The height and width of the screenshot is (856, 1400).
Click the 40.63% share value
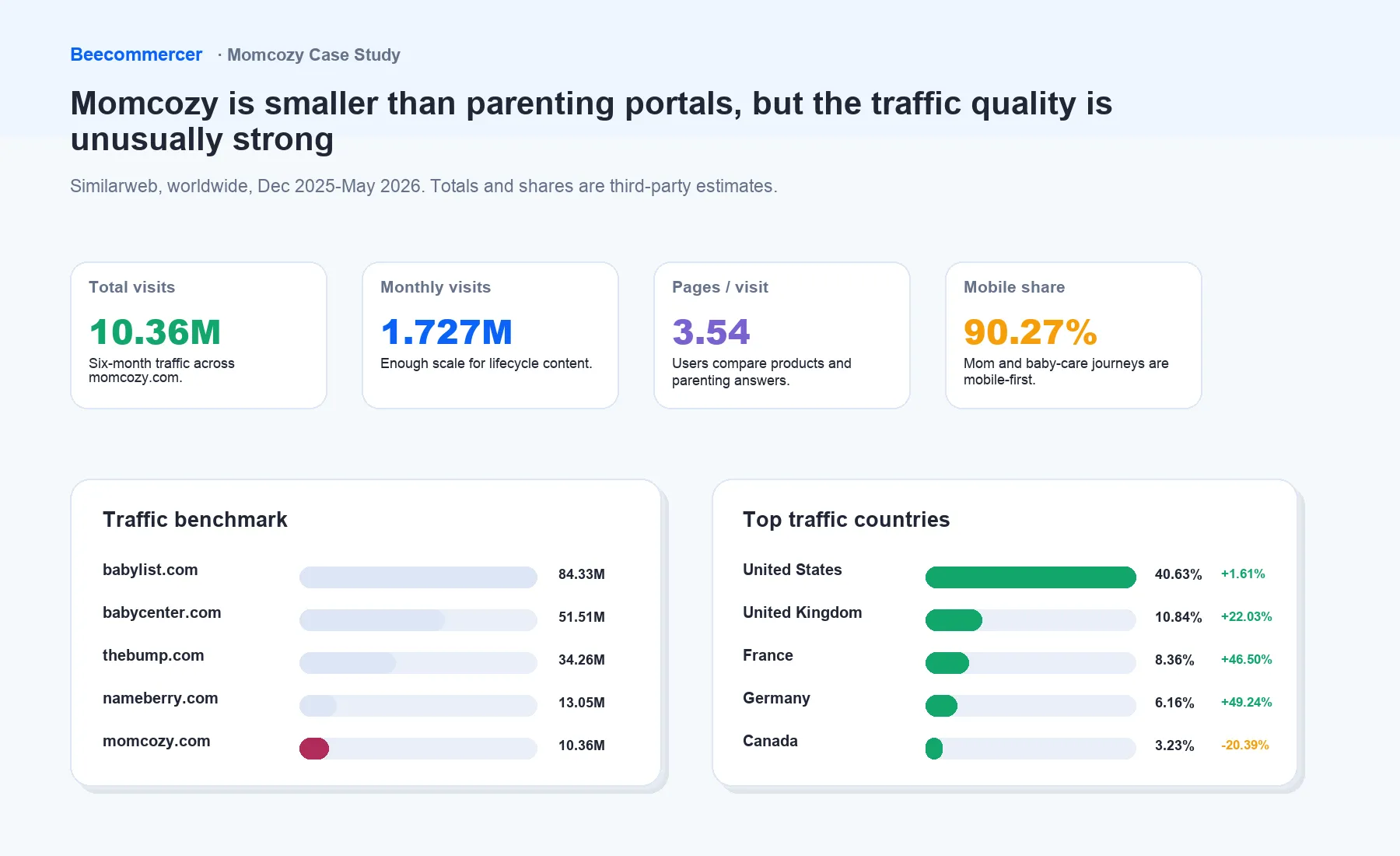click(1178, 574)
